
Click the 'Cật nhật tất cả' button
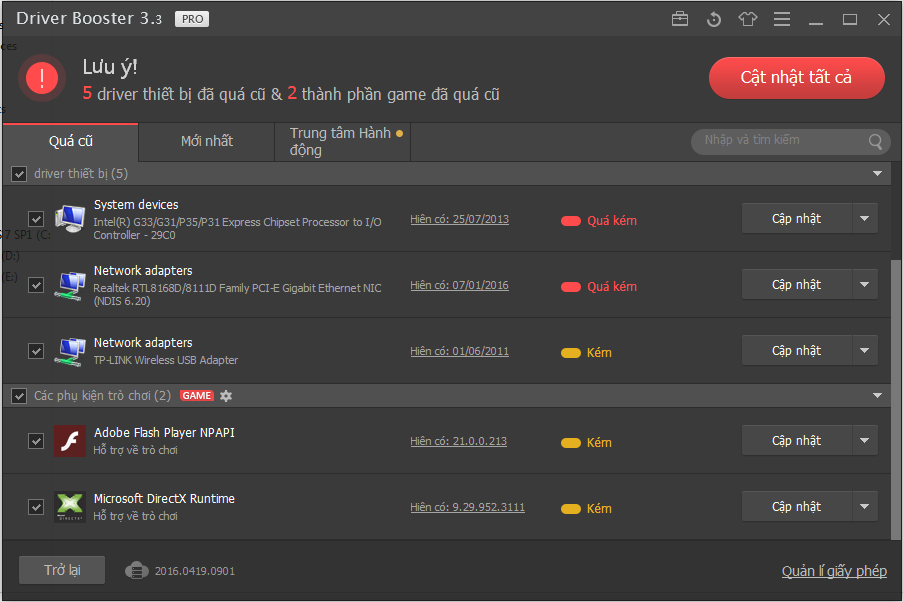[796, 78]
